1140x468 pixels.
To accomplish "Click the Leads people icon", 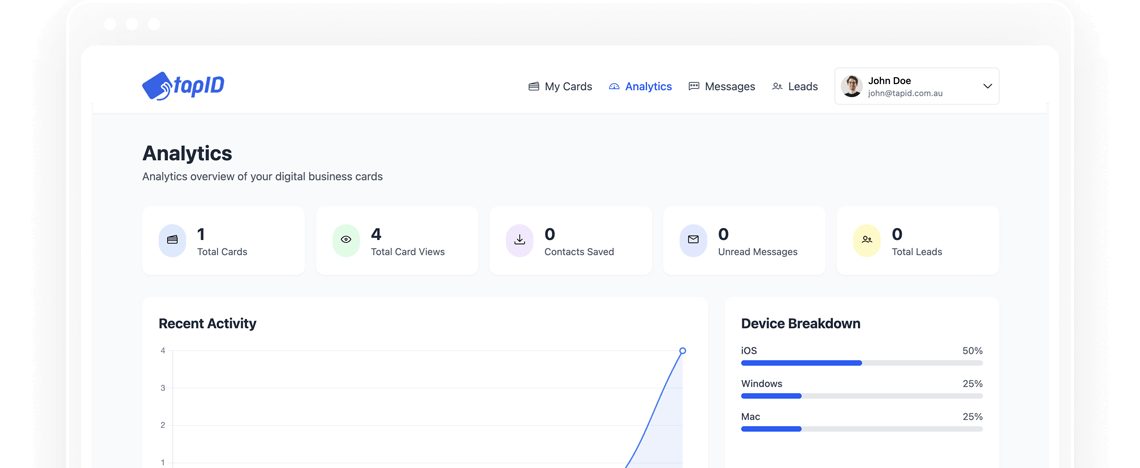I will tap(777, 86).
